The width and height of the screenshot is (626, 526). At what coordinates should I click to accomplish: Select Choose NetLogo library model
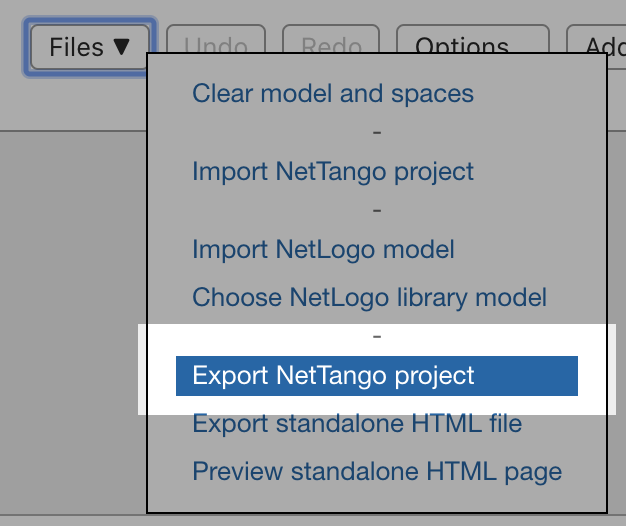point(369,298)
